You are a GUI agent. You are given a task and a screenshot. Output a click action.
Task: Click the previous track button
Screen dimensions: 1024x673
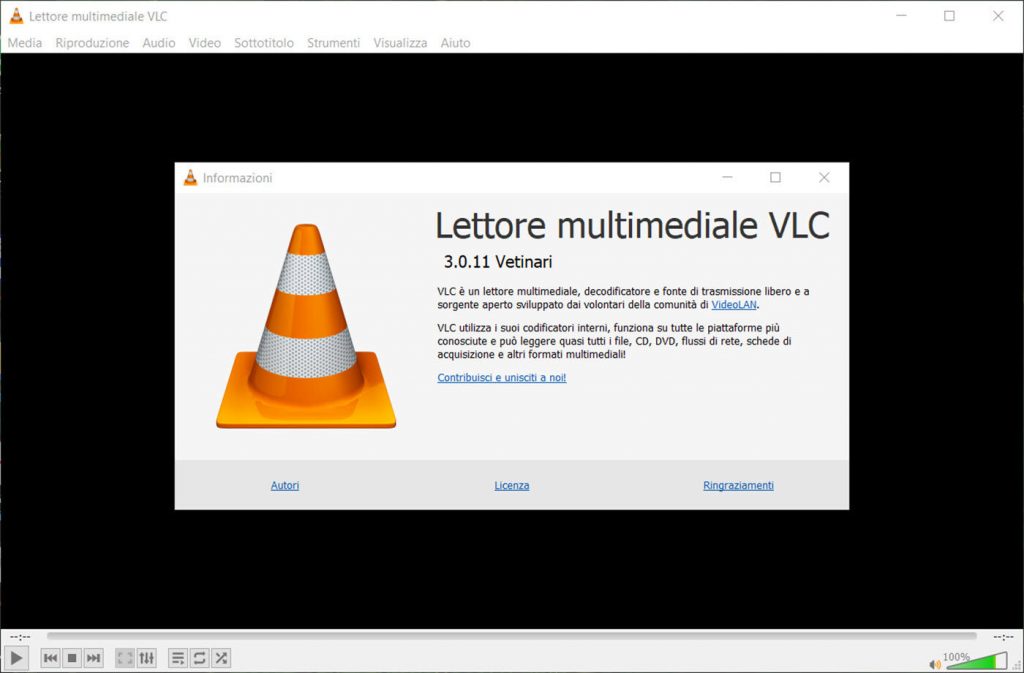pos(50,658)
